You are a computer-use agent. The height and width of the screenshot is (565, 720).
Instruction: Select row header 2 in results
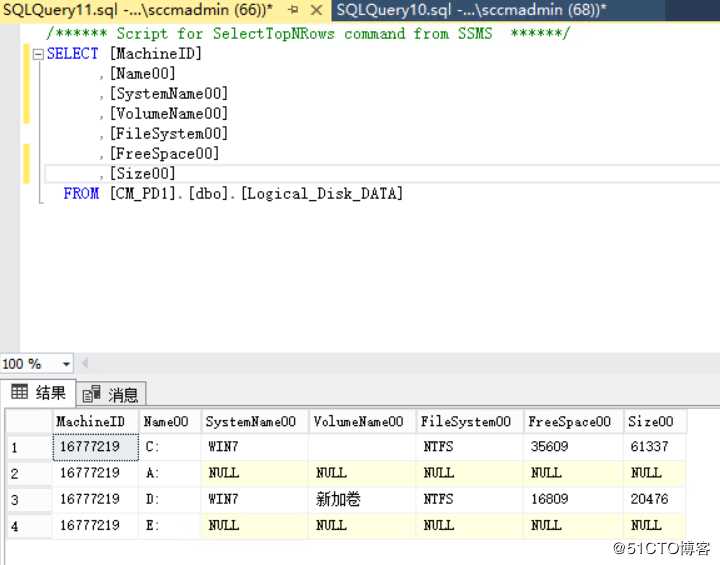(x=29, y=474)
